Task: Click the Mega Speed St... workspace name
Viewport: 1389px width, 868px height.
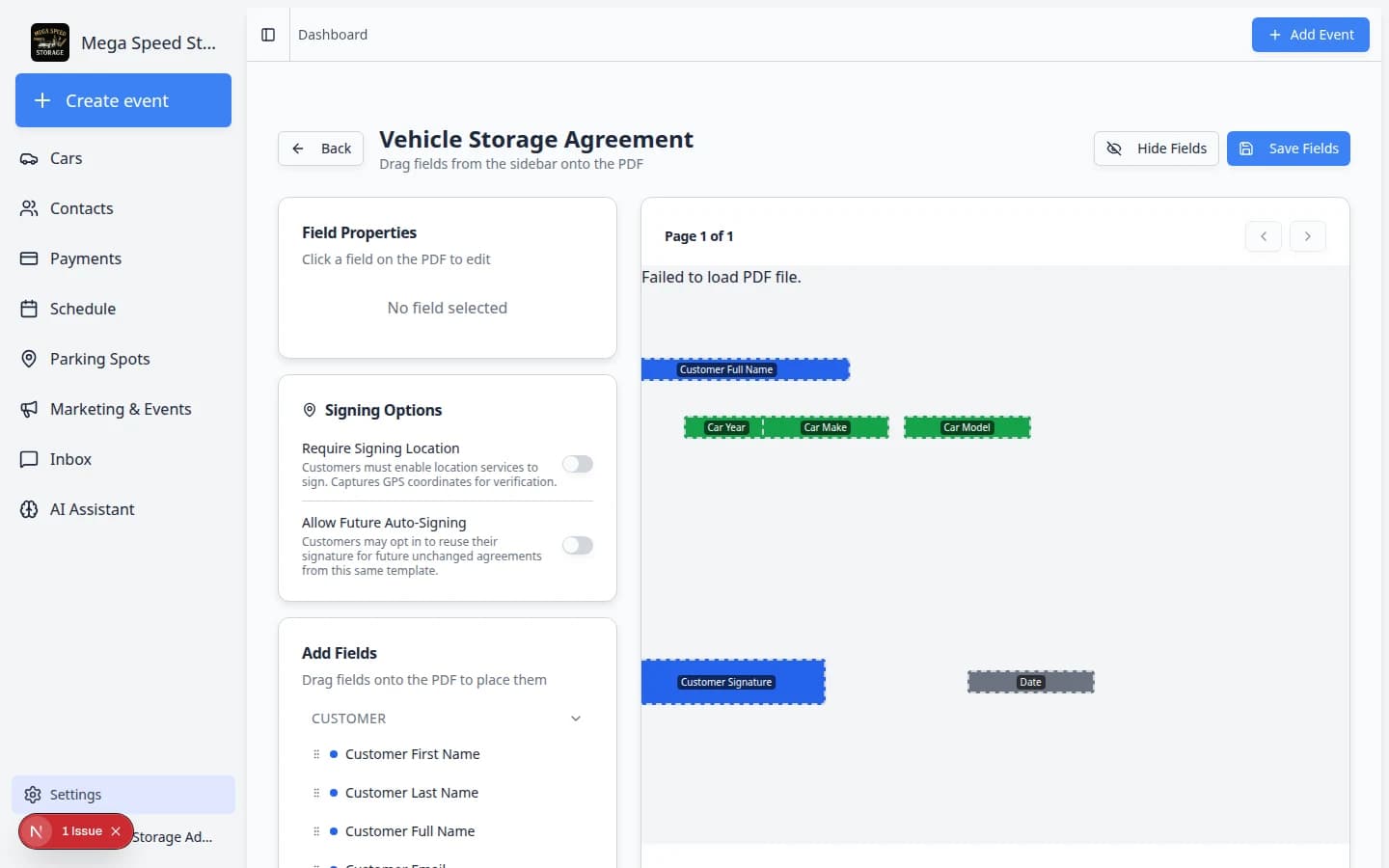Action: tap(149, 42)
